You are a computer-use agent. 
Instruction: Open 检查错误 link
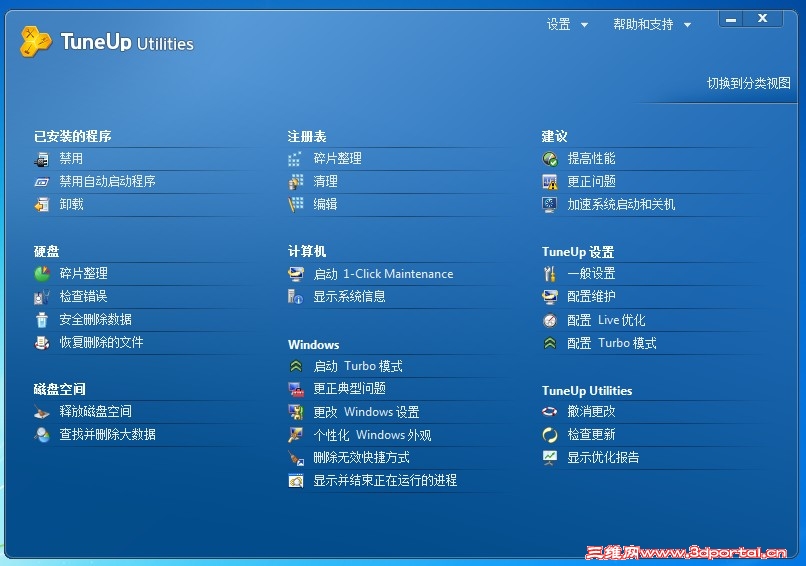83,297
